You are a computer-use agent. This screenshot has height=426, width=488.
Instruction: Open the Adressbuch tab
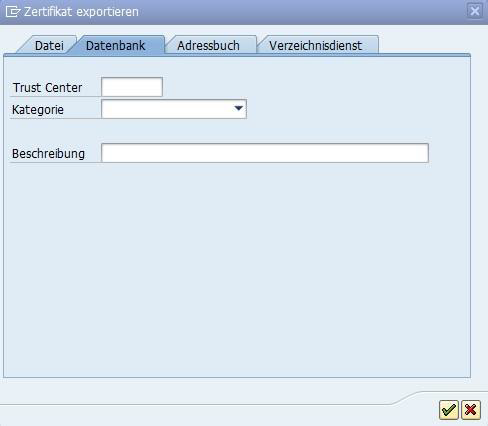click(208, 45)
